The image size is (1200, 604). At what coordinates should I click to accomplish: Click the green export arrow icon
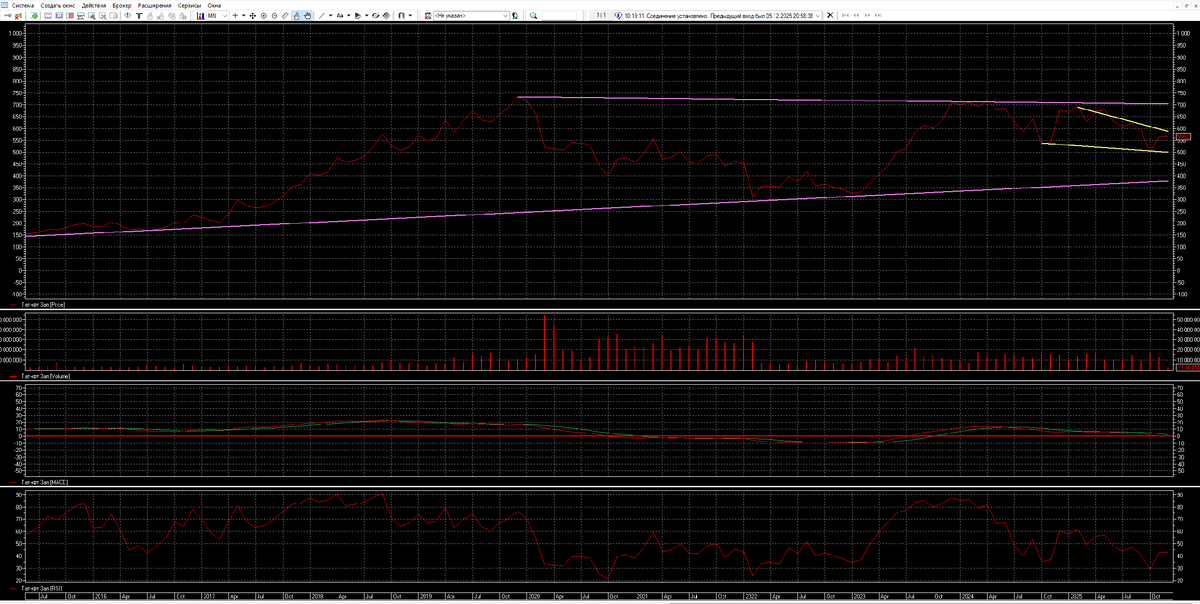tap(35, 16)
